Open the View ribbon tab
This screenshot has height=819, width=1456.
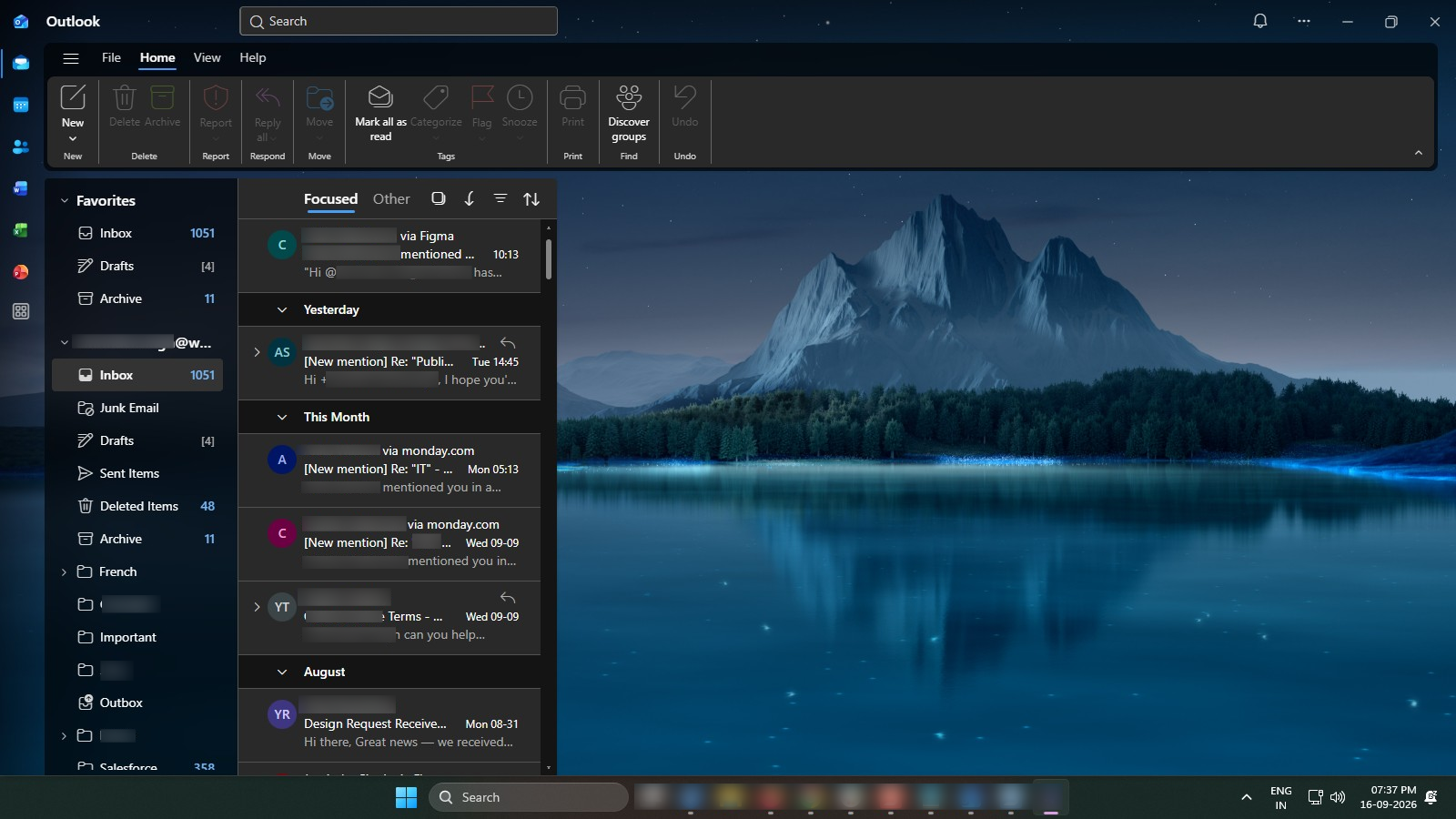[207, 57]
